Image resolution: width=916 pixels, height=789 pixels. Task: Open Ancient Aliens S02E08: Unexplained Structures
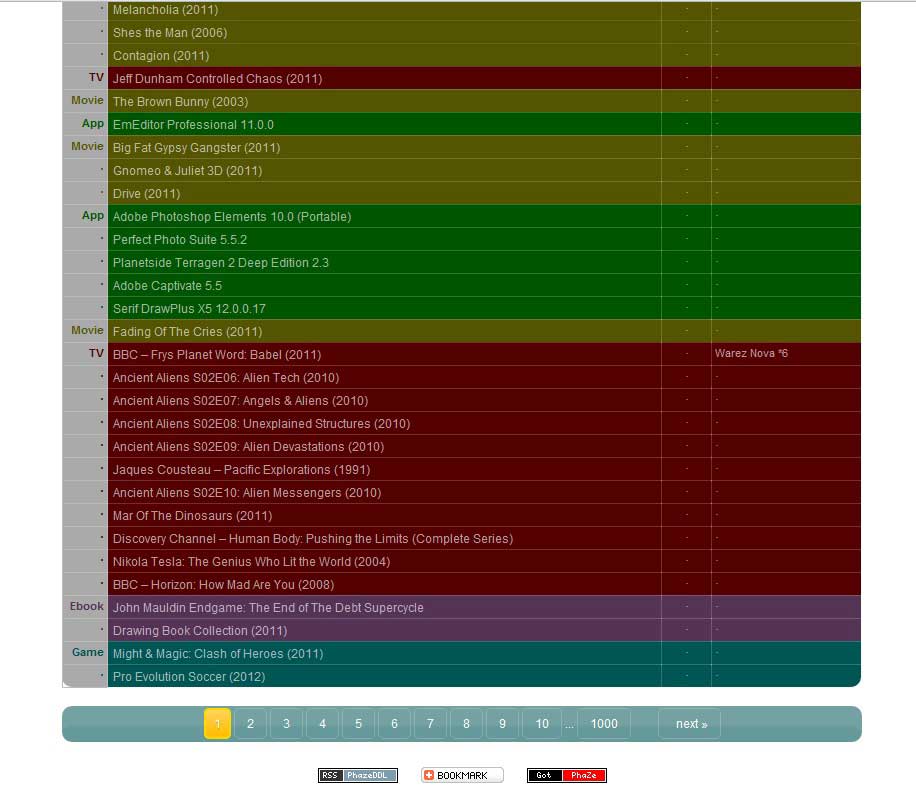point(261,423)
